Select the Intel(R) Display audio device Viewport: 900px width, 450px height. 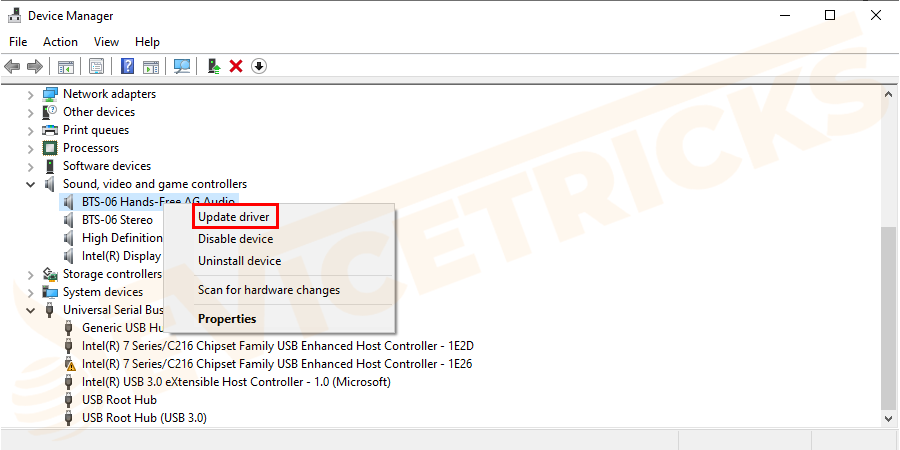coord(122,256)
